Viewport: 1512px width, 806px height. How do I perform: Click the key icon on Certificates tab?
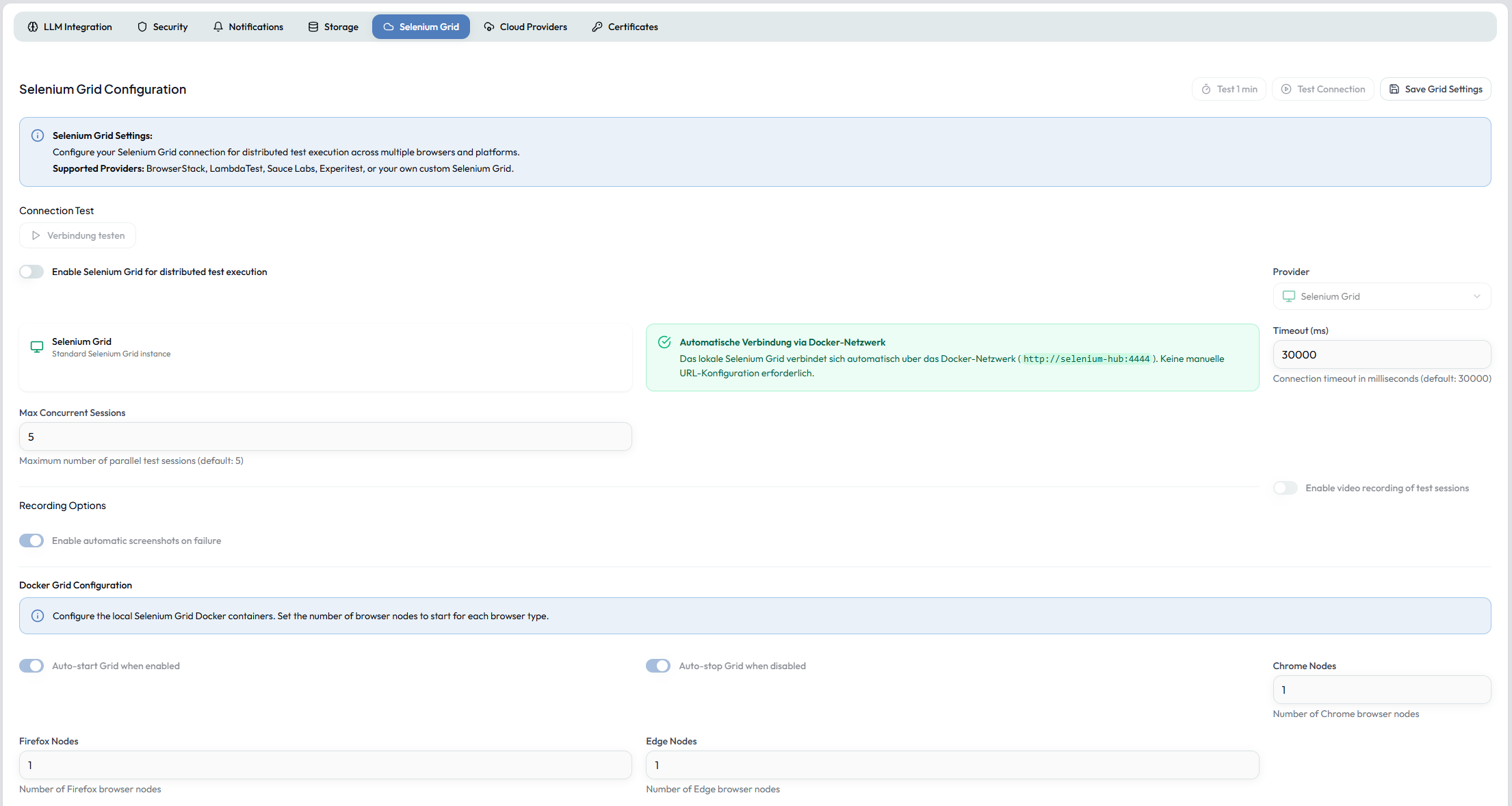597,27
